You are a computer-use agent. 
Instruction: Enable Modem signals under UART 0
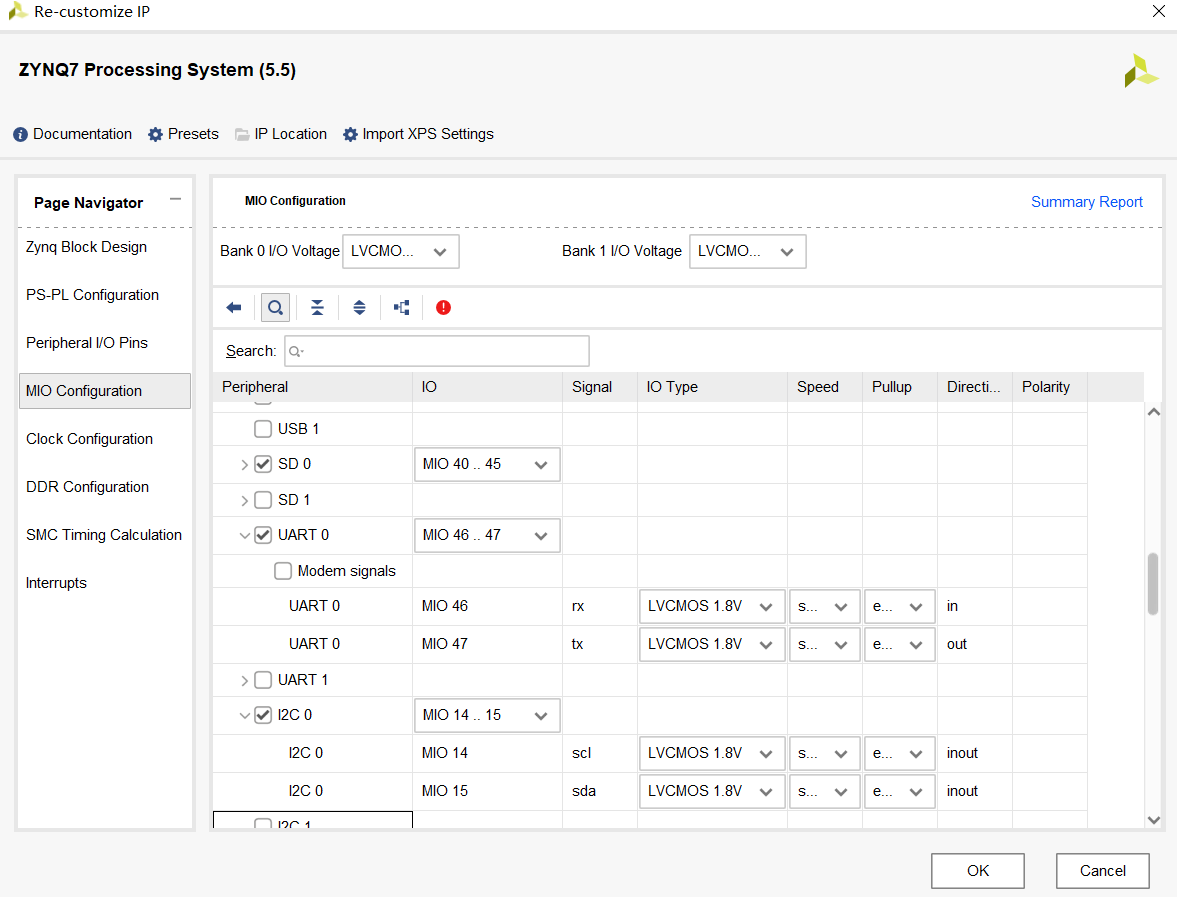pos(281,570)
